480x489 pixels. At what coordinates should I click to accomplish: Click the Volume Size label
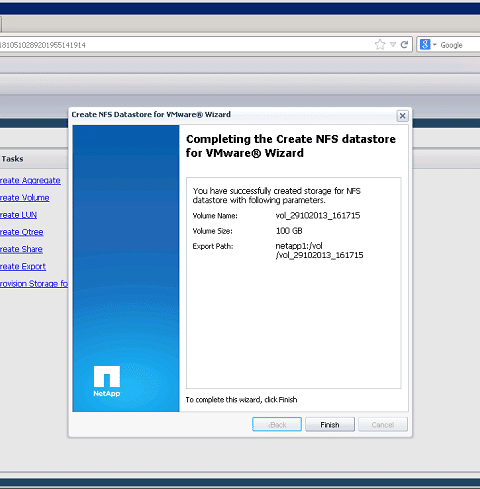coord(212,231)
